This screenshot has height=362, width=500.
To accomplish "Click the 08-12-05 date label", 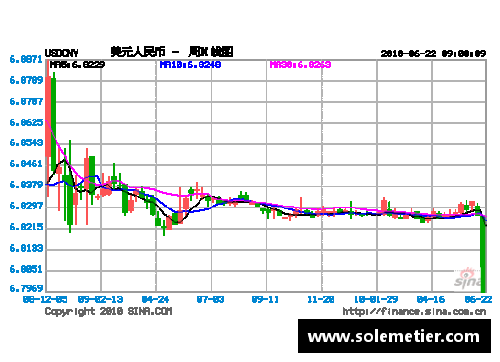I will (45, 299).
